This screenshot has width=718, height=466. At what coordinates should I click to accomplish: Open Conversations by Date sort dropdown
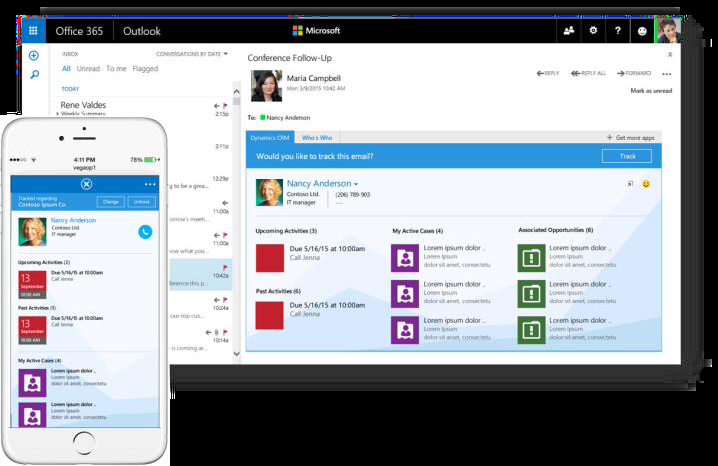(x=191, y=54)
